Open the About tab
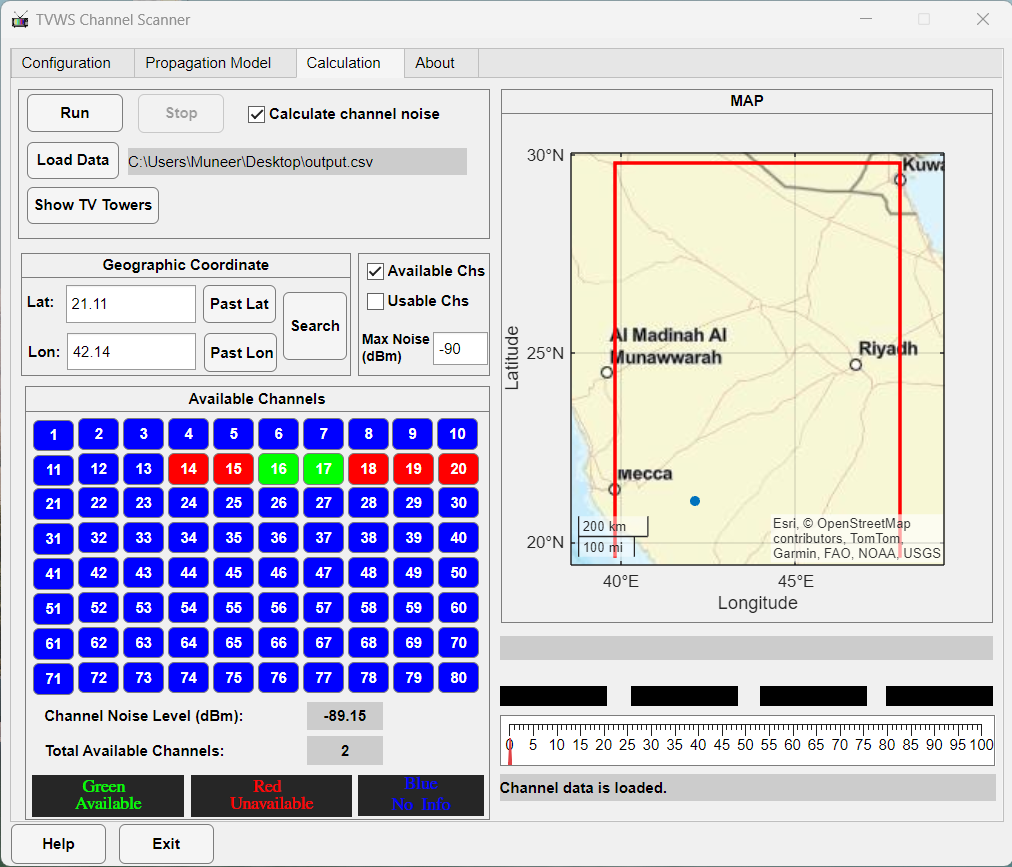The width and height of the screenshot is (1012, 867). [435, 63]
